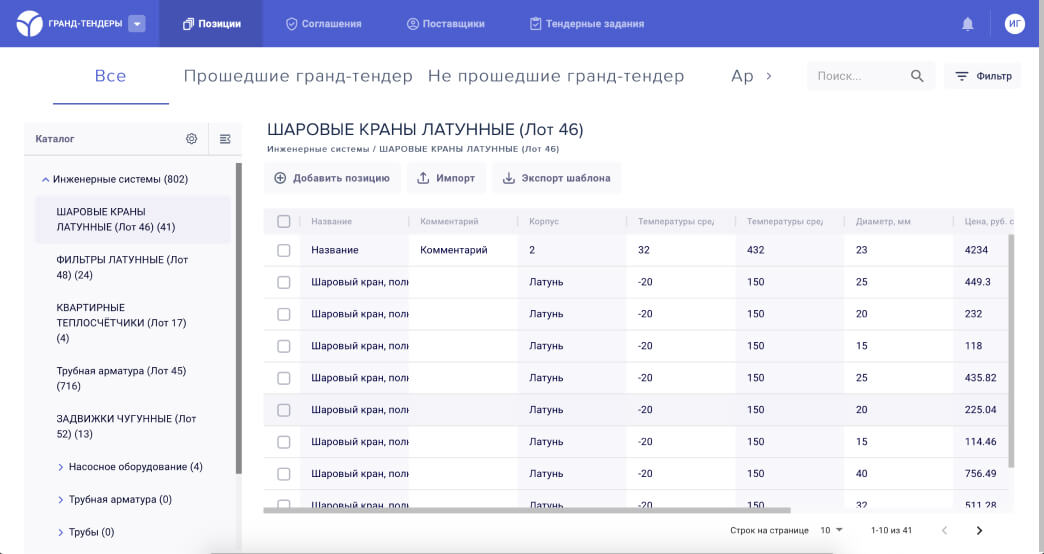
Task: Check the row with price 449.3
Action: (284, 282)
